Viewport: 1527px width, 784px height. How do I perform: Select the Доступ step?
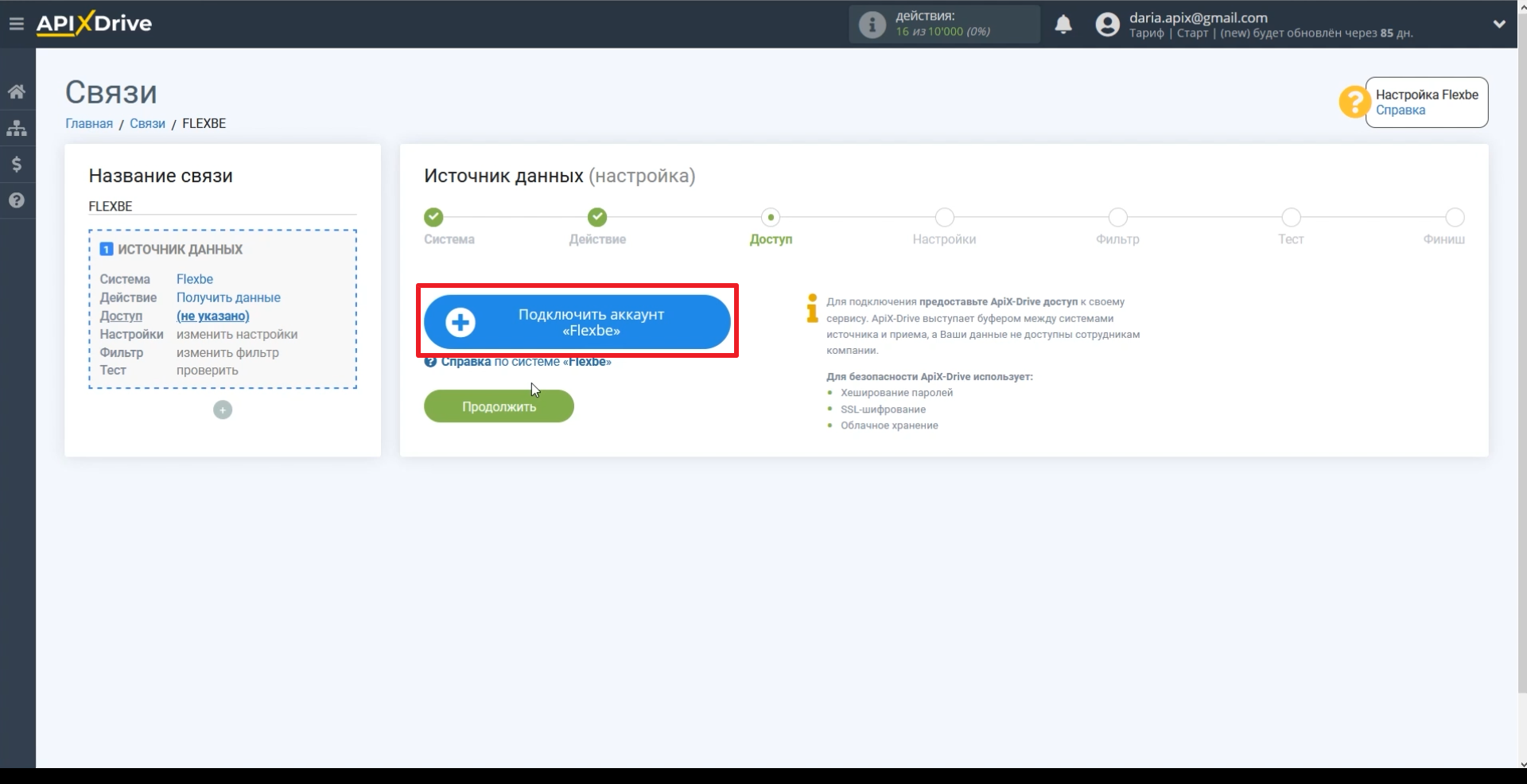[771, 217]
